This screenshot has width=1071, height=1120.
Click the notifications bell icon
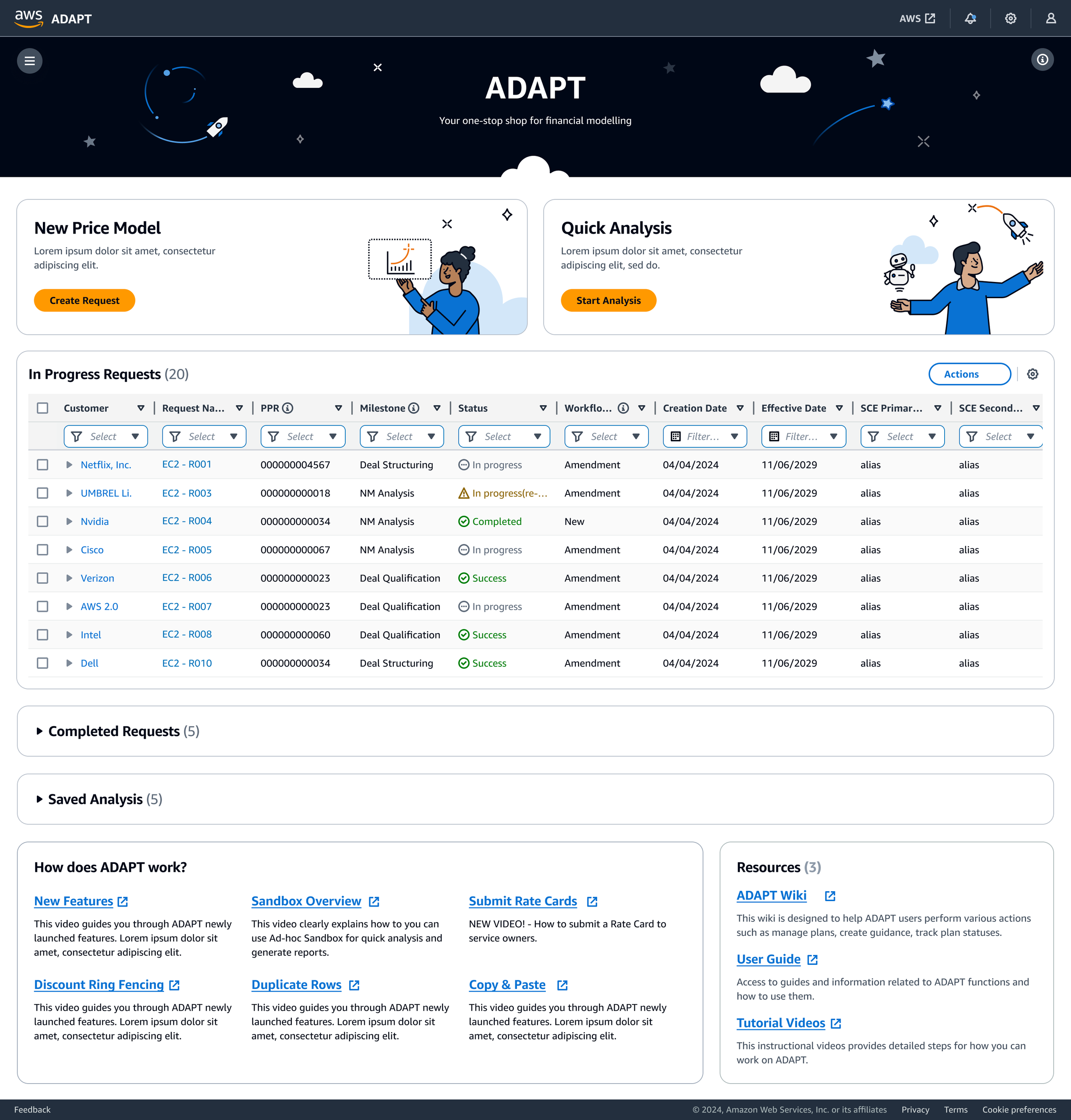pos(970,18)
